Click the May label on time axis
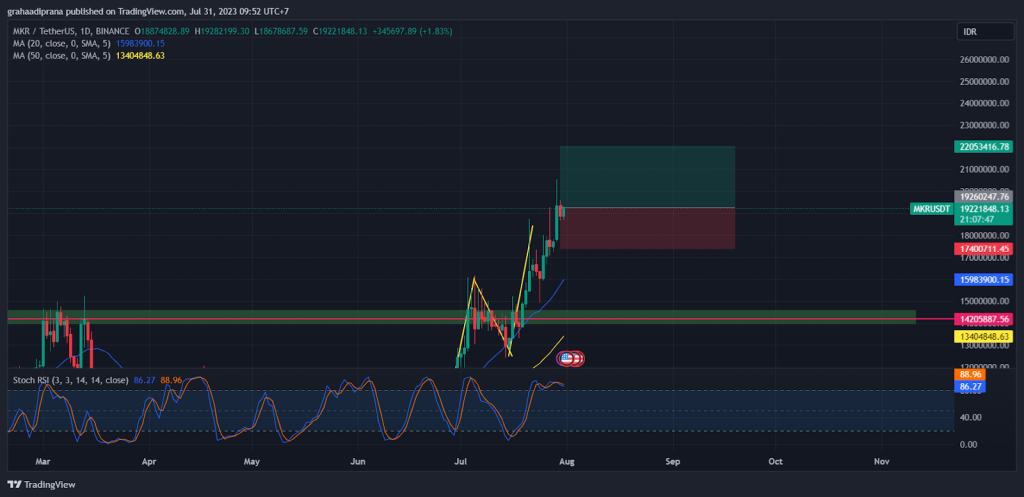The width and height of the screenshot is (1024, 497). click(x=251, y=461)
